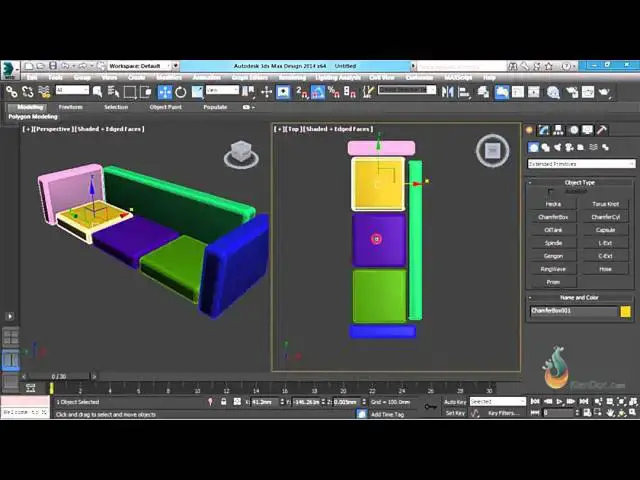Toggle Auto Key animation mode
The width and height of the screenshot is (640, 480).
pos(455,402)
